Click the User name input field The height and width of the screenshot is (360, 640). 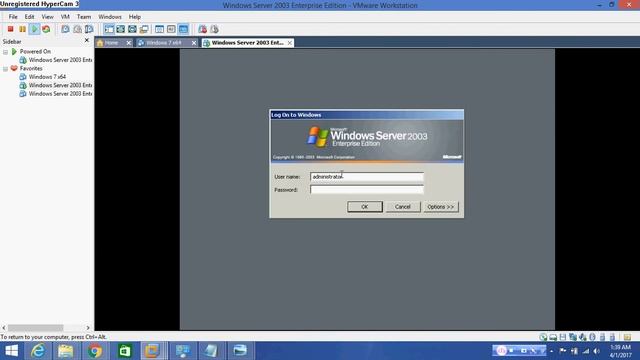367,177
